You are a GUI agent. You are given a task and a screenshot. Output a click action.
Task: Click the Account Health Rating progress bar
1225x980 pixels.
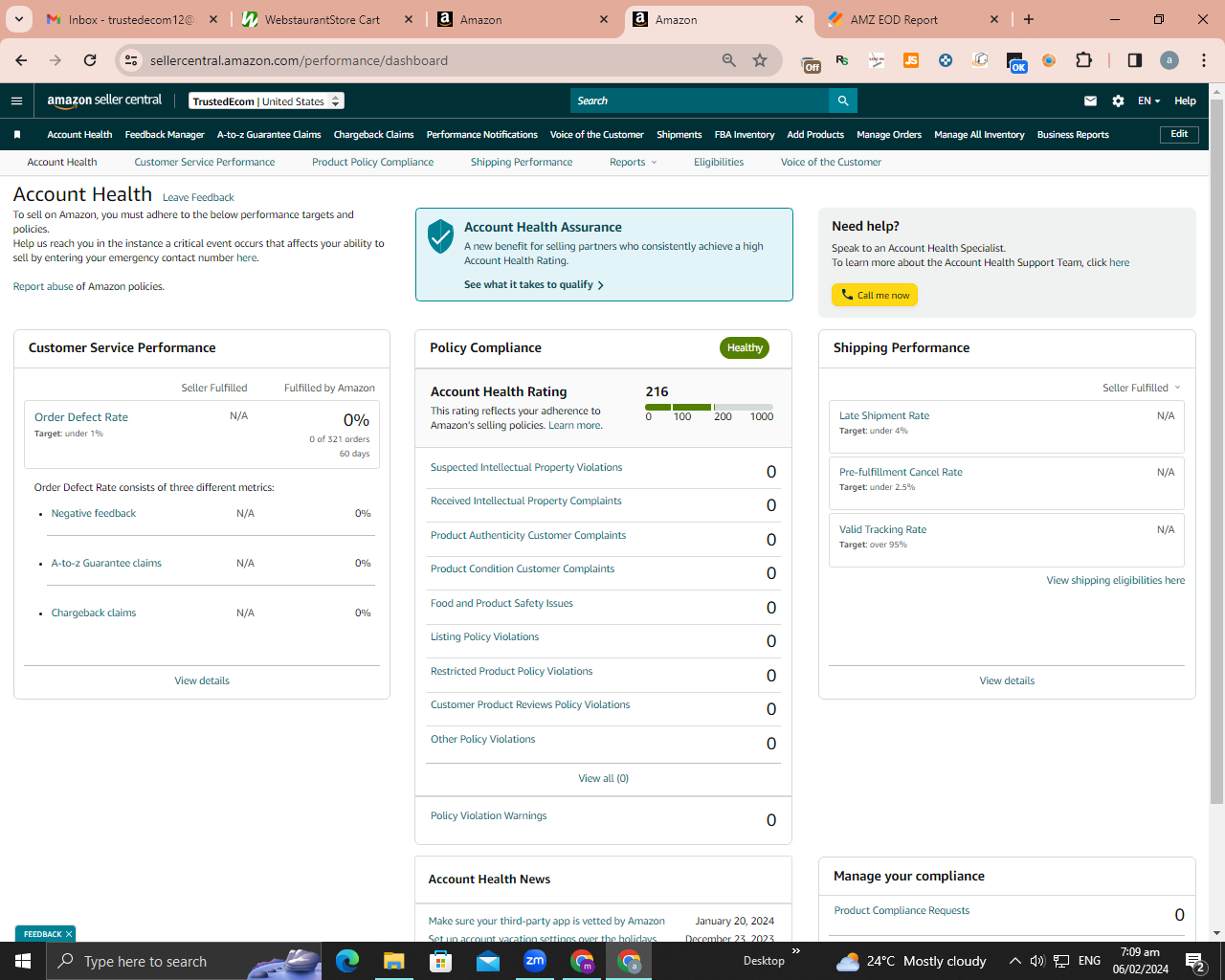[x=709, y=407]
